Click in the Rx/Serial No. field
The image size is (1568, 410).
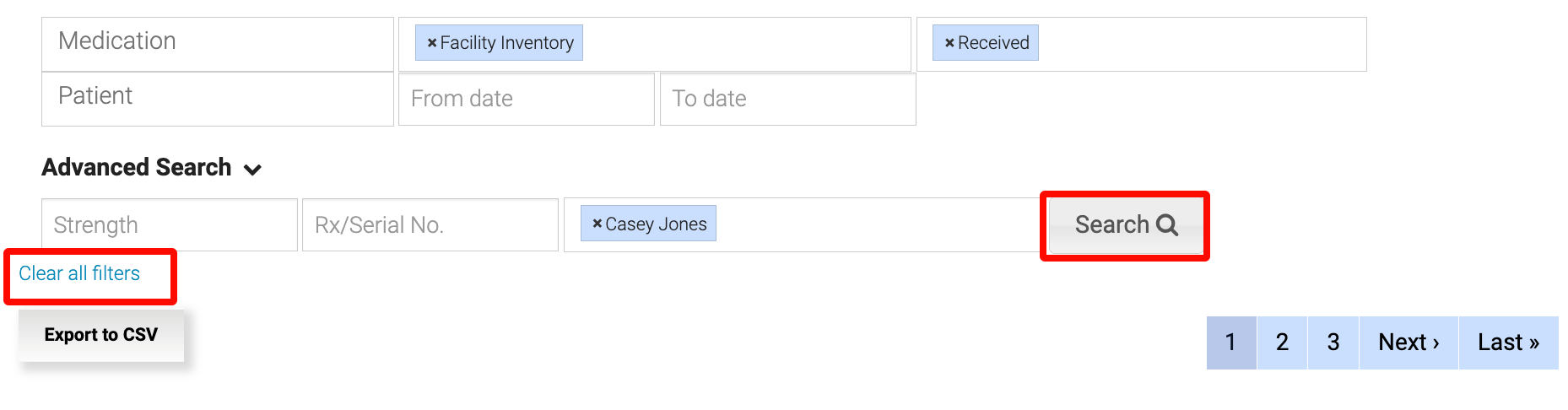tap(430, 225)
